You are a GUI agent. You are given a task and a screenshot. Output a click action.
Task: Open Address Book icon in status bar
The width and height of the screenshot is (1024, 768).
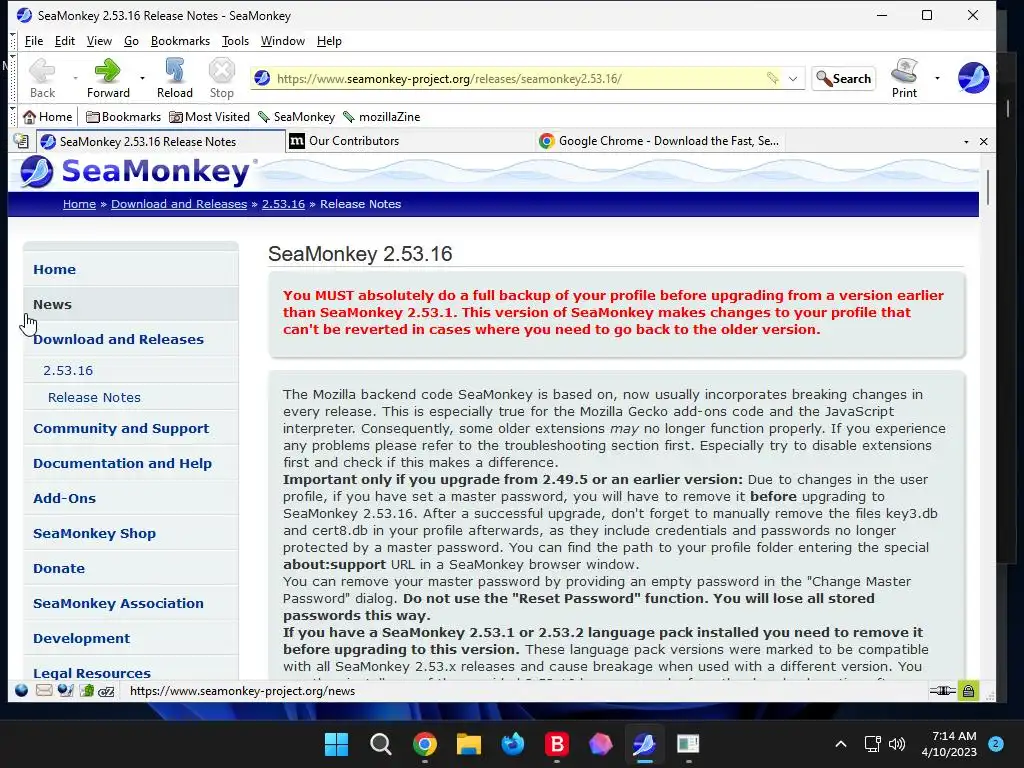(x=87, y=690)
